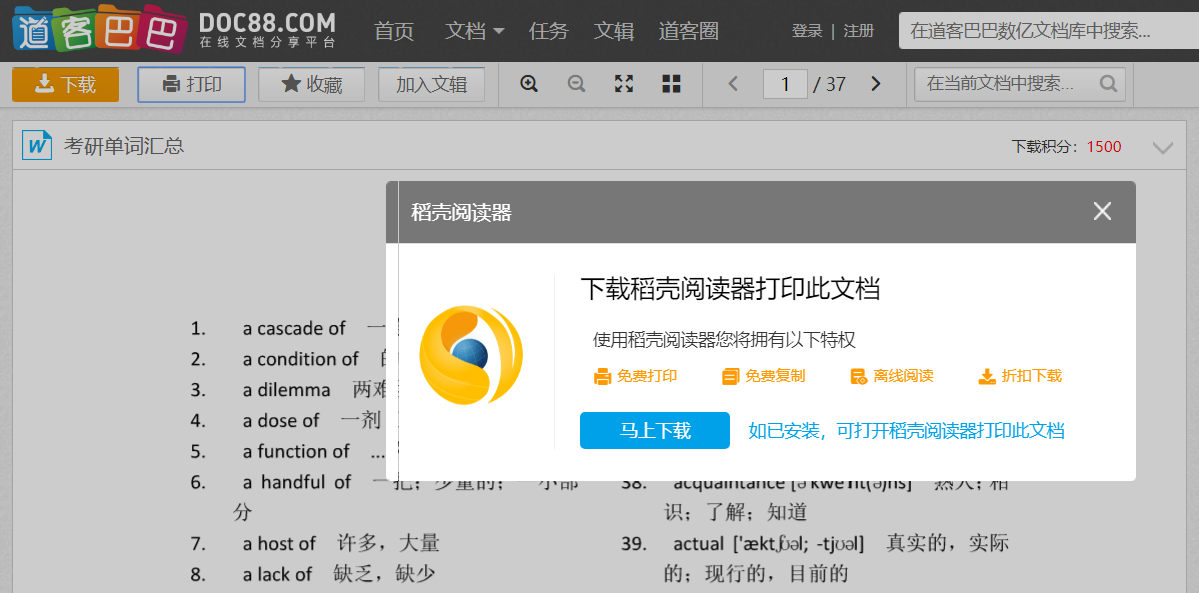Toggle fullscreen view icon
1199x593 pixels.
(x=624, y=84)
